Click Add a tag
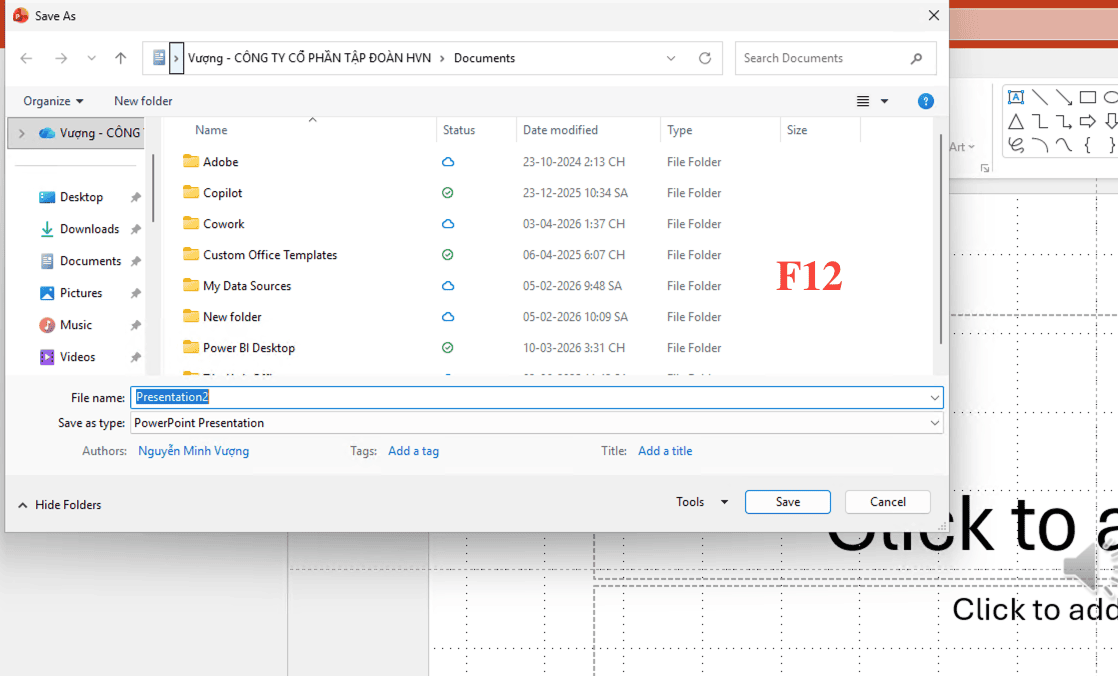 414,451
